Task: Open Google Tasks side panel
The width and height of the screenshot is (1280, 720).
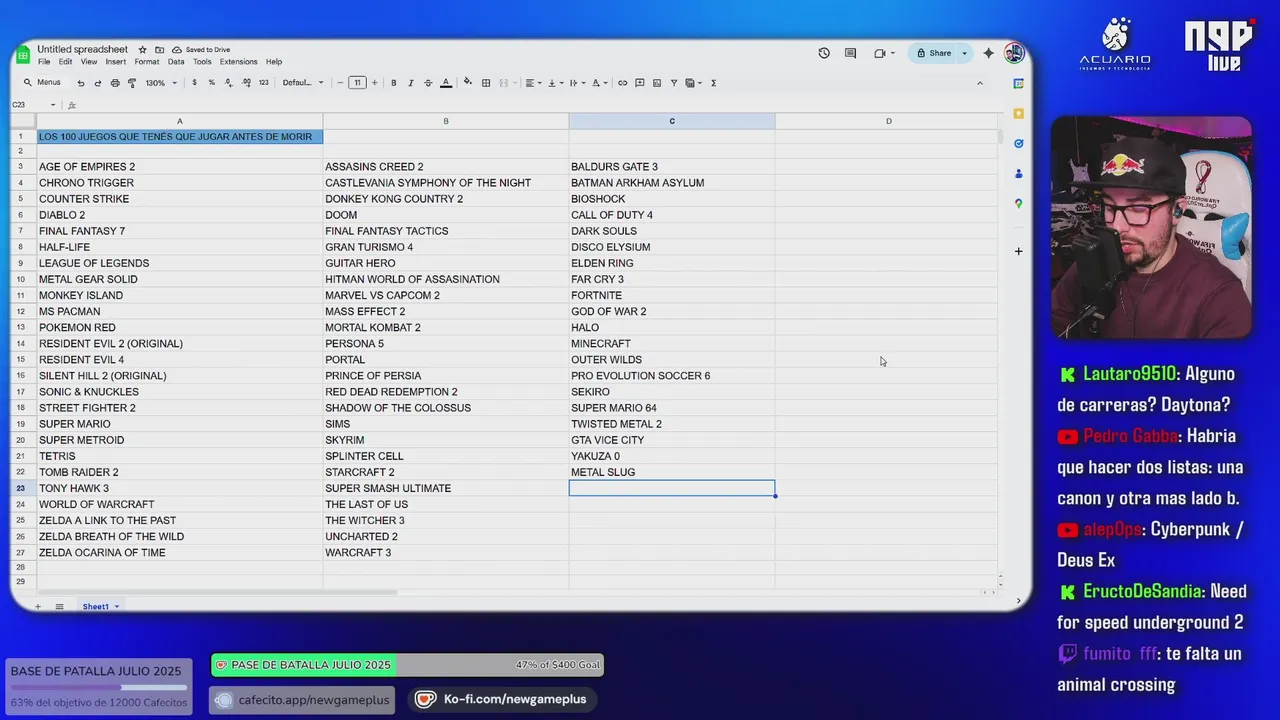Action: click(x=1019, y=143)
